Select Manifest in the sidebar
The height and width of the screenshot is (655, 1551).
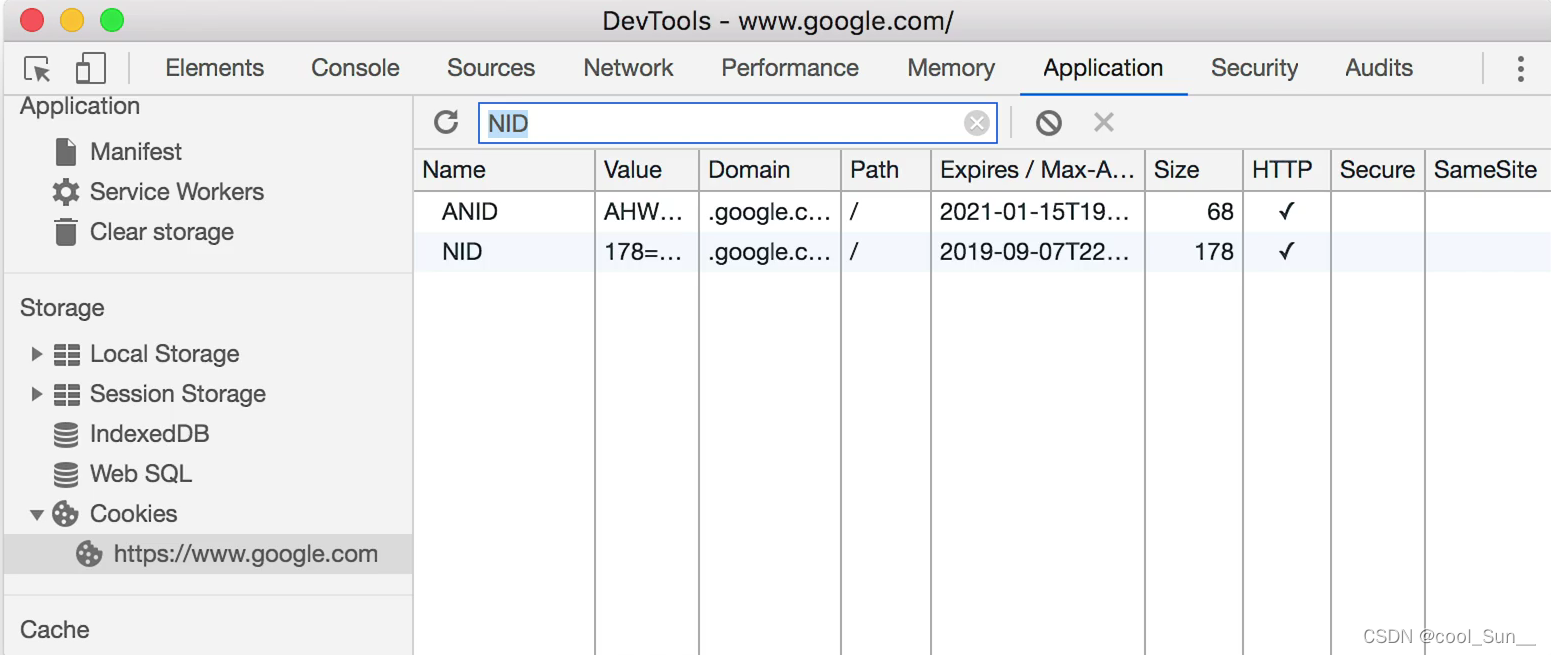(136, 152)
